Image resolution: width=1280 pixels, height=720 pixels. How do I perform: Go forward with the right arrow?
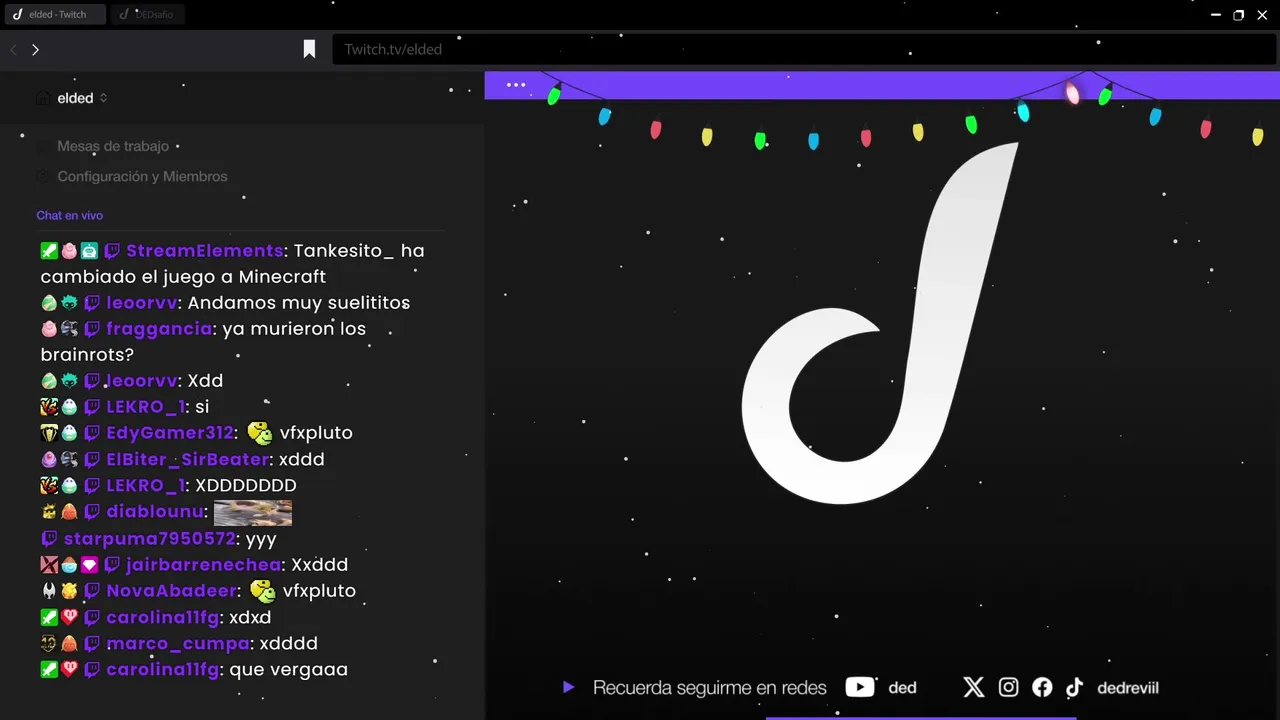[x=35, y=49]
